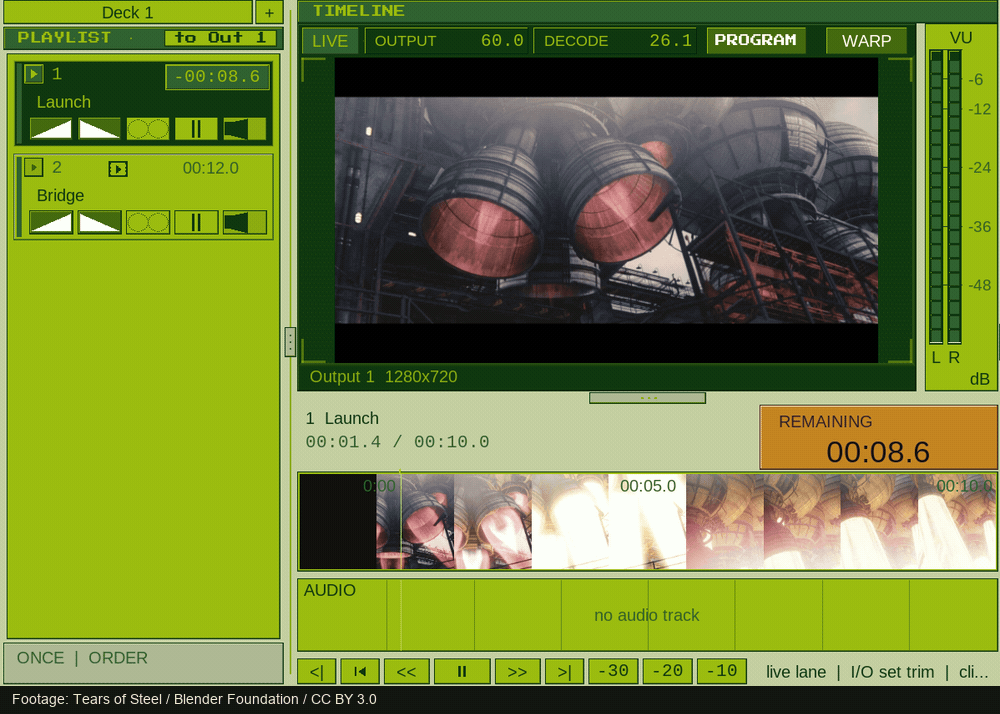
Task: Toggle the loop circles on Bridge
Action: click(148, 222)
